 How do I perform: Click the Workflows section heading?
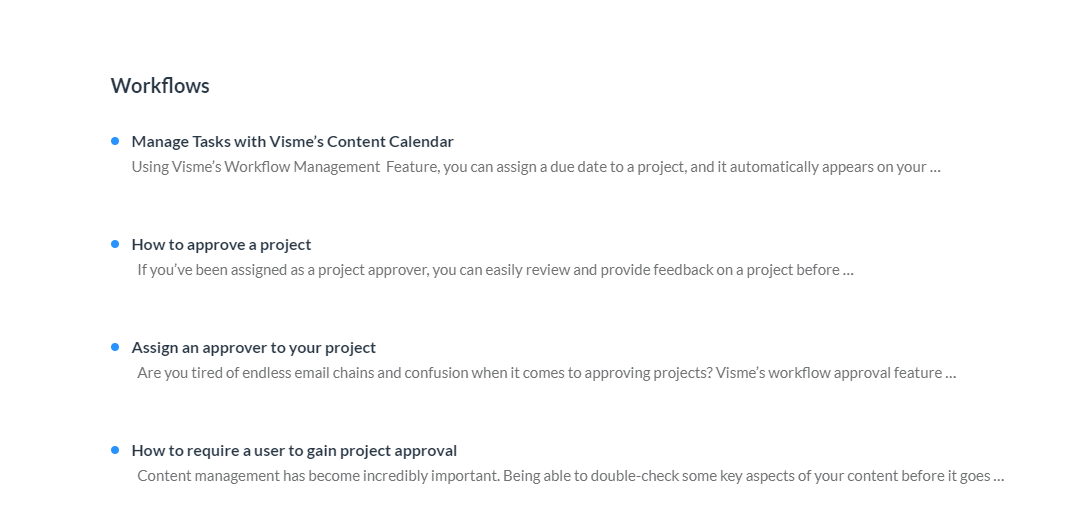pos(160,86)
